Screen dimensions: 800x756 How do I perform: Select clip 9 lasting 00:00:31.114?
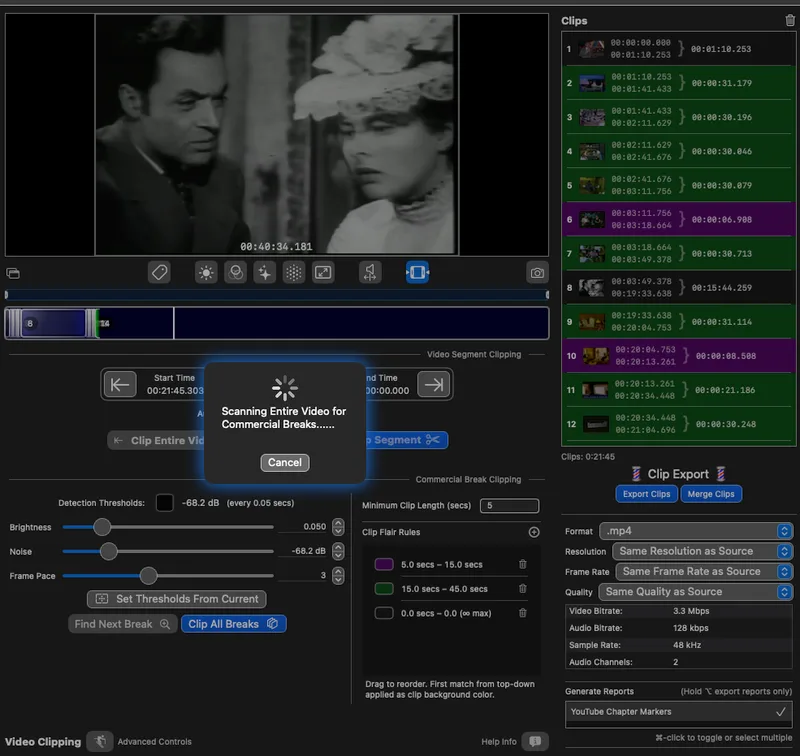point(679,322)
